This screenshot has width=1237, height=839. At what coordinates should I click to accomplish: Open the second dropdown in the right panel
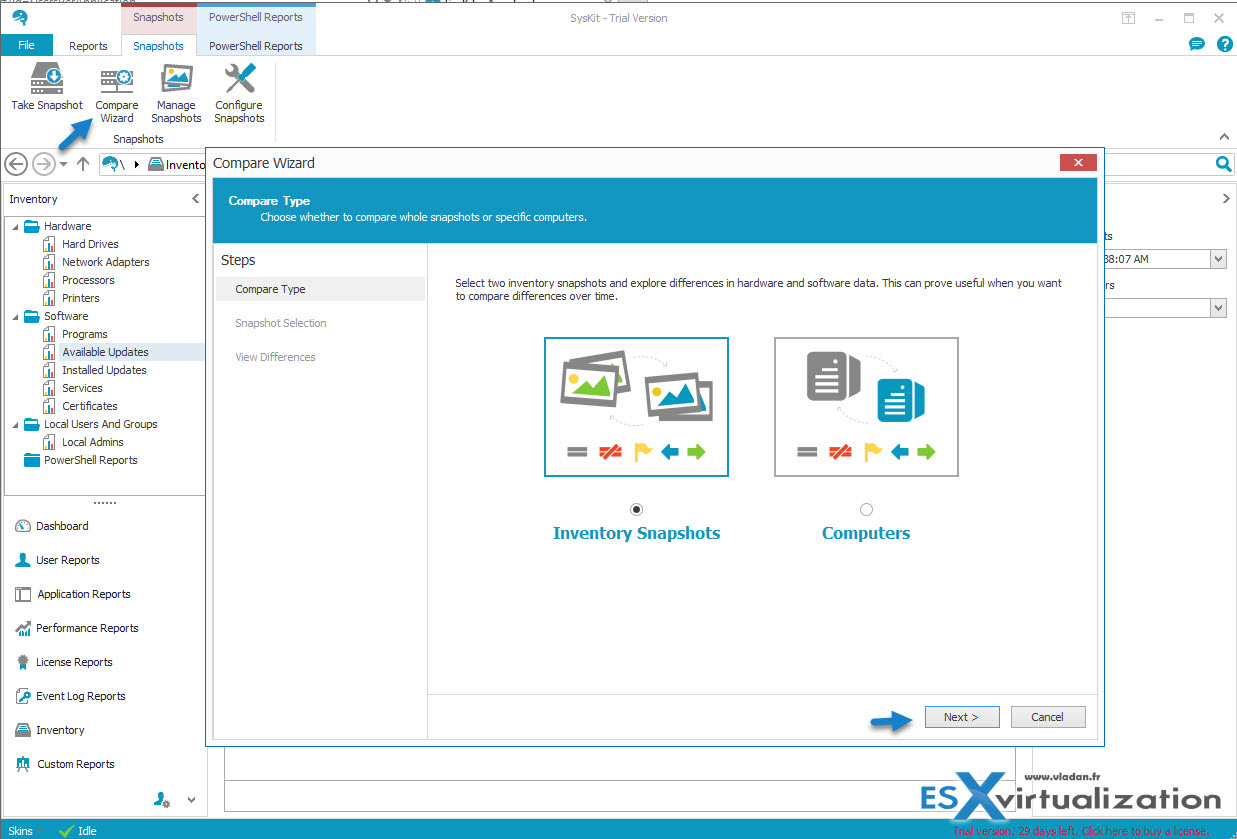point(1218,308)
